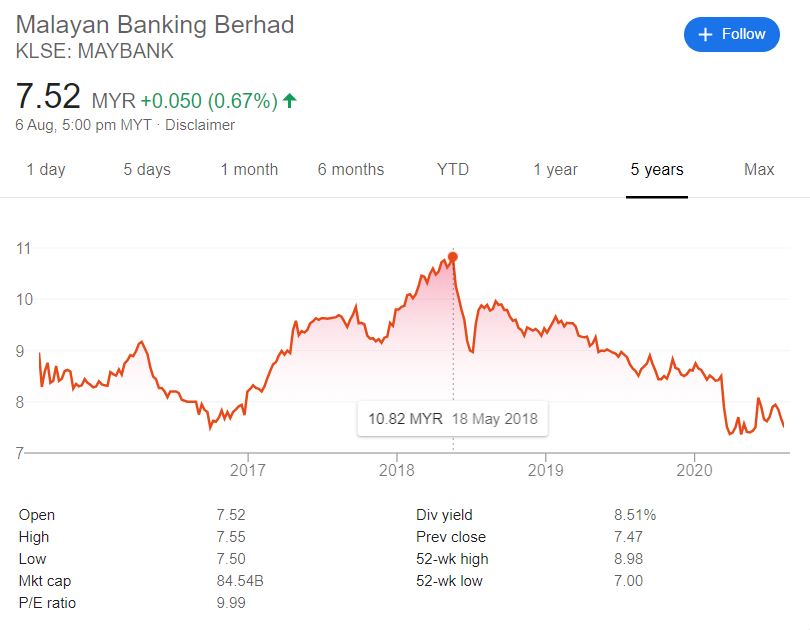
Task: View the 1 year chart range
Action: 555,169
